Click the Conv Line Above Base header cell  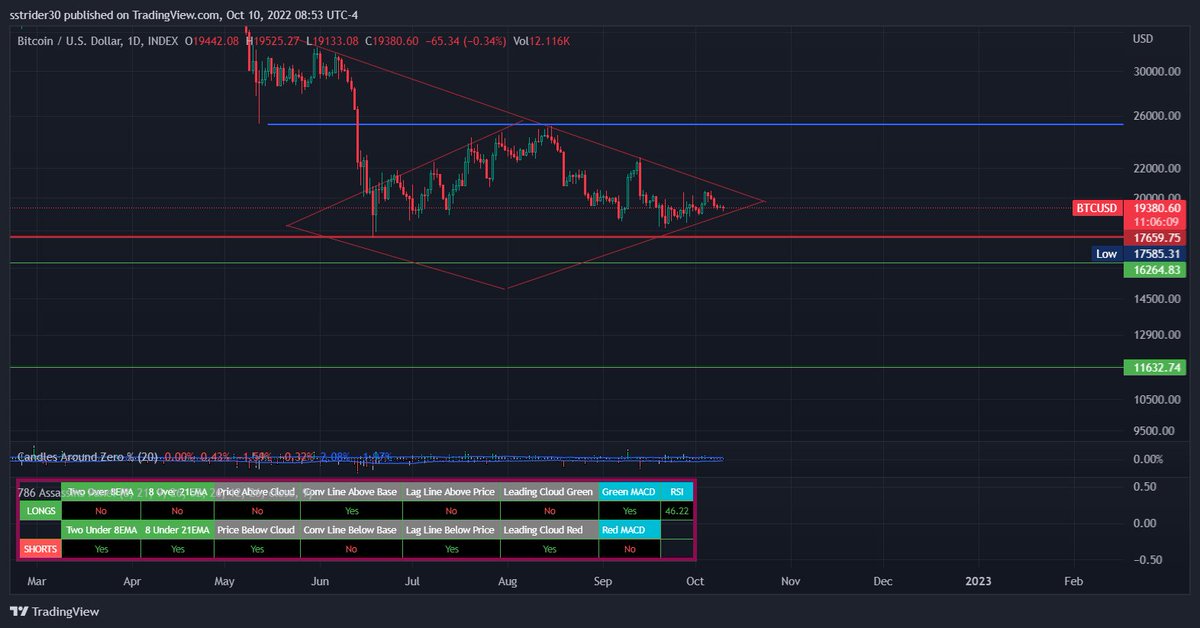click(350, 491)
